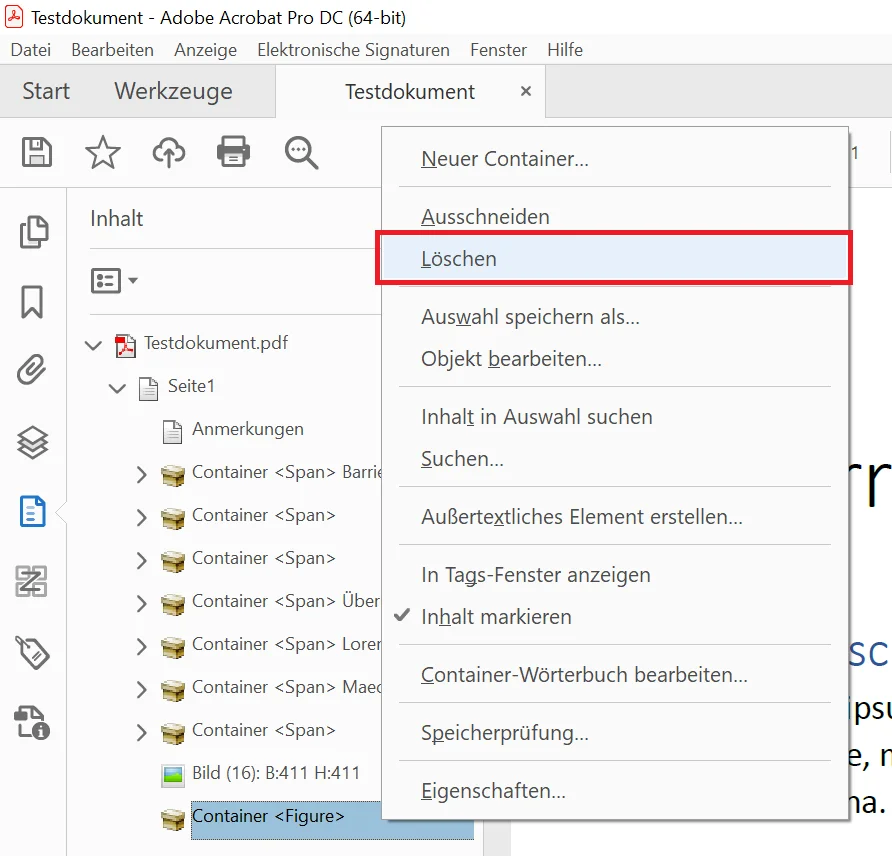Viewport: 892px width, 856px height.
Task: Close the Testdokument tab
Action: pyautogui.click(x=526, y=91)
